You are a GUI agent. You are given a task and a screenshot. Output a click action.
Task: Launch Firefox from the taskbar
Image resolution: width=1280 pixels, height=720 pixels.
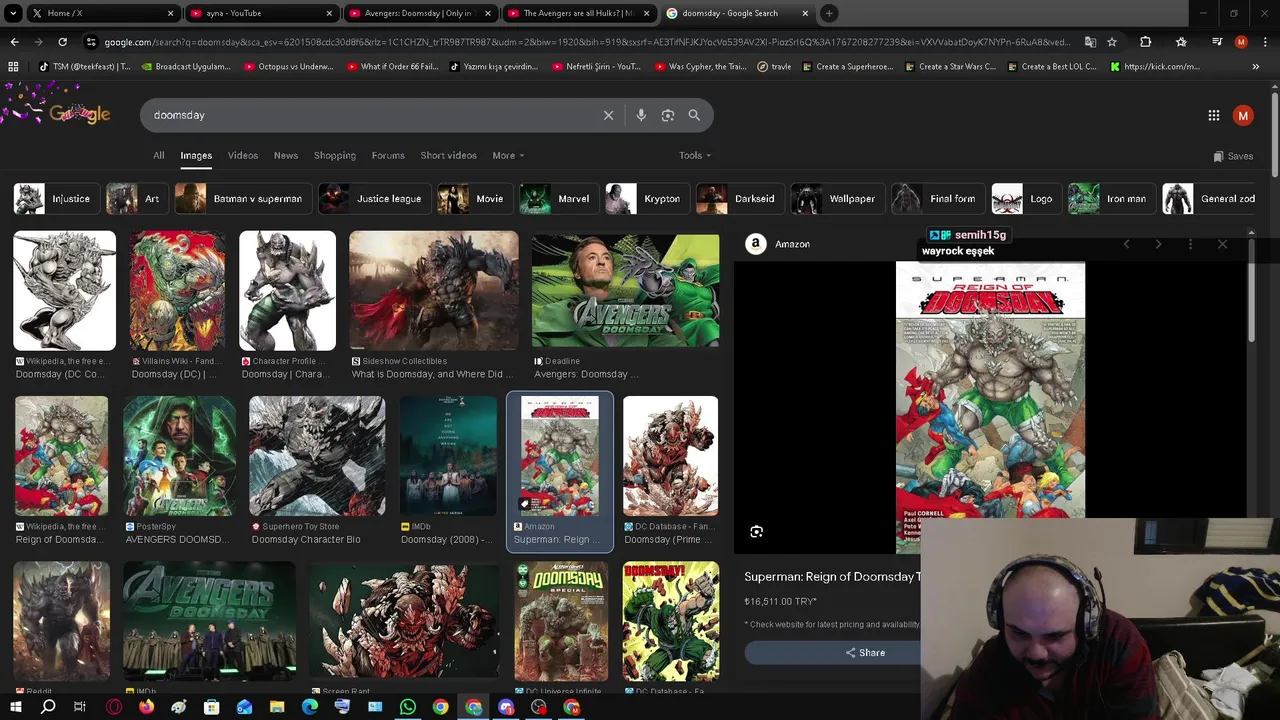[146, 707]
